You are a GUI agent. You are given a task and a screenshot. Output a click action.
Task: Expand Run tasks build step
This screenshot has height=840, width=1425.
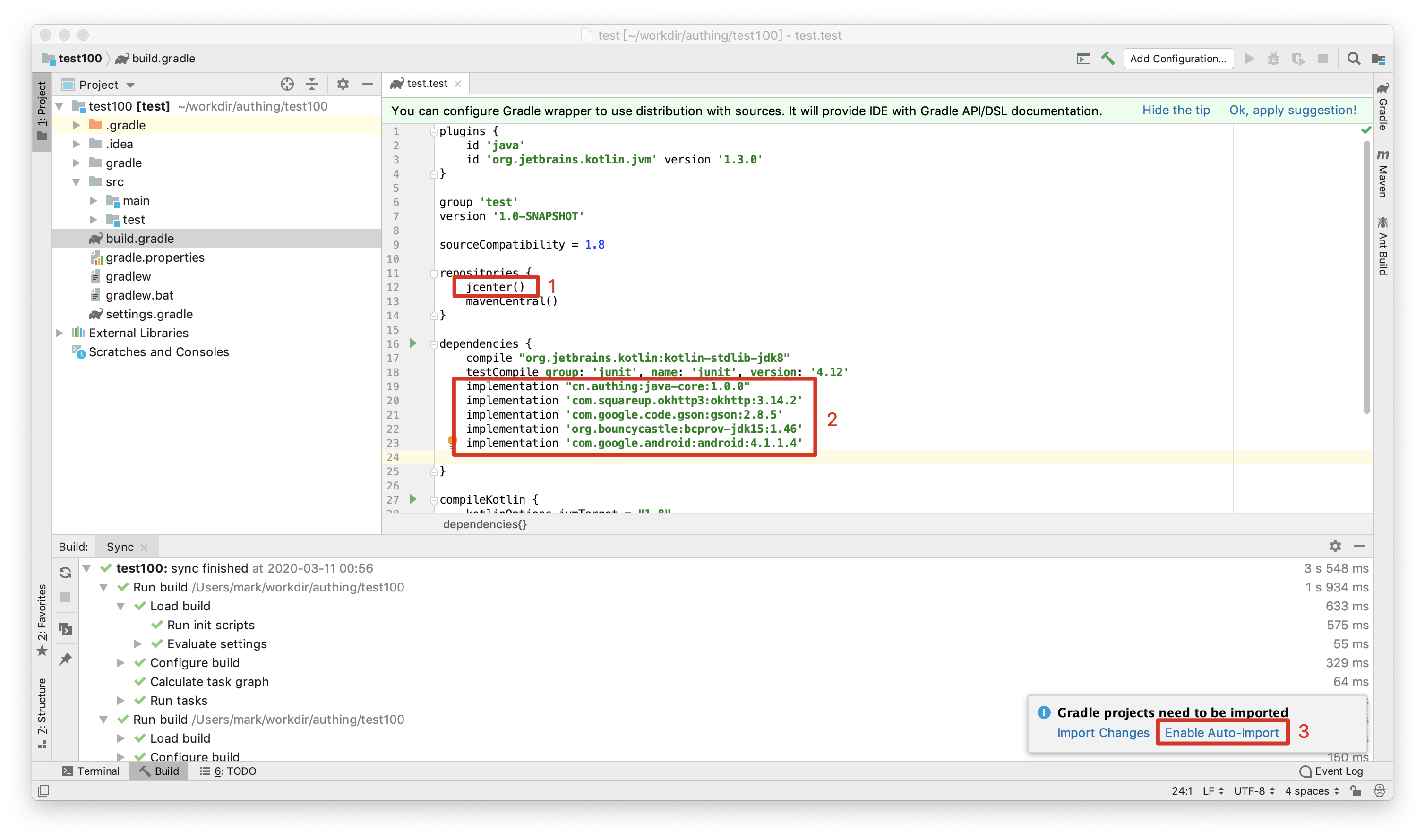pos(120,700)
